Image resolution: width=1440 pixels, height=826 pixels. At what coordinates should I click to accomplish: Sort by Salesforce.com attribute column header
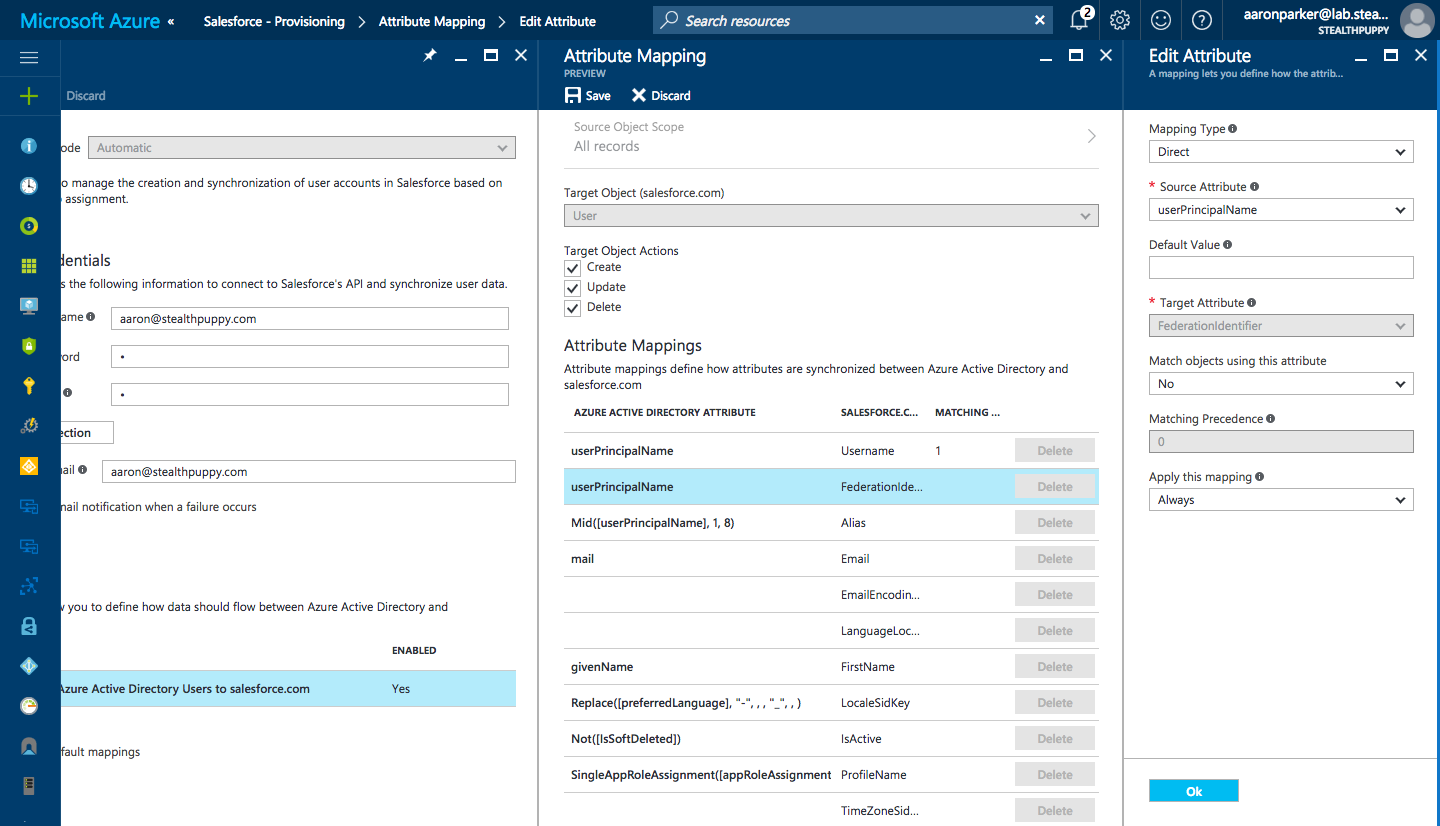pyautogui.click(x=879, y=413)
